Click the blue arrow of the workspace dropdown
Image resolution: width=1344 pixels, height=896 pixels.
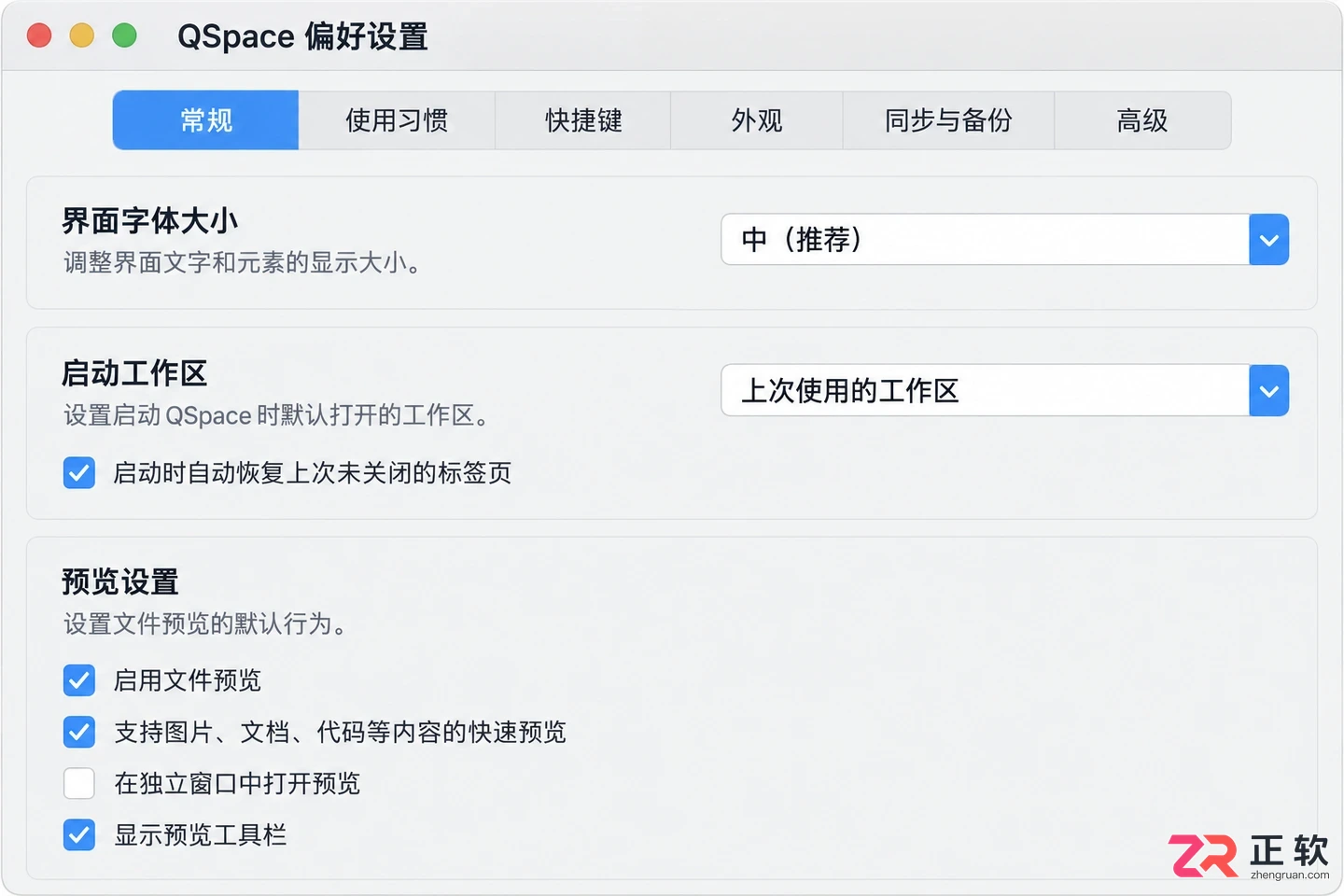(x=1269, y=390)
